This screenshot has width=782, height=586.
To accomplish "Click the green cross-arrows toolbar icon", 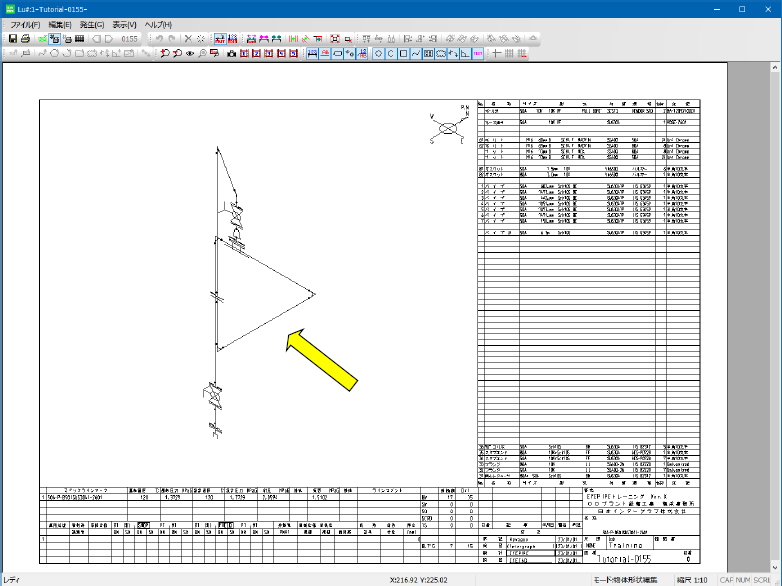I will click(x=42, y=38).
